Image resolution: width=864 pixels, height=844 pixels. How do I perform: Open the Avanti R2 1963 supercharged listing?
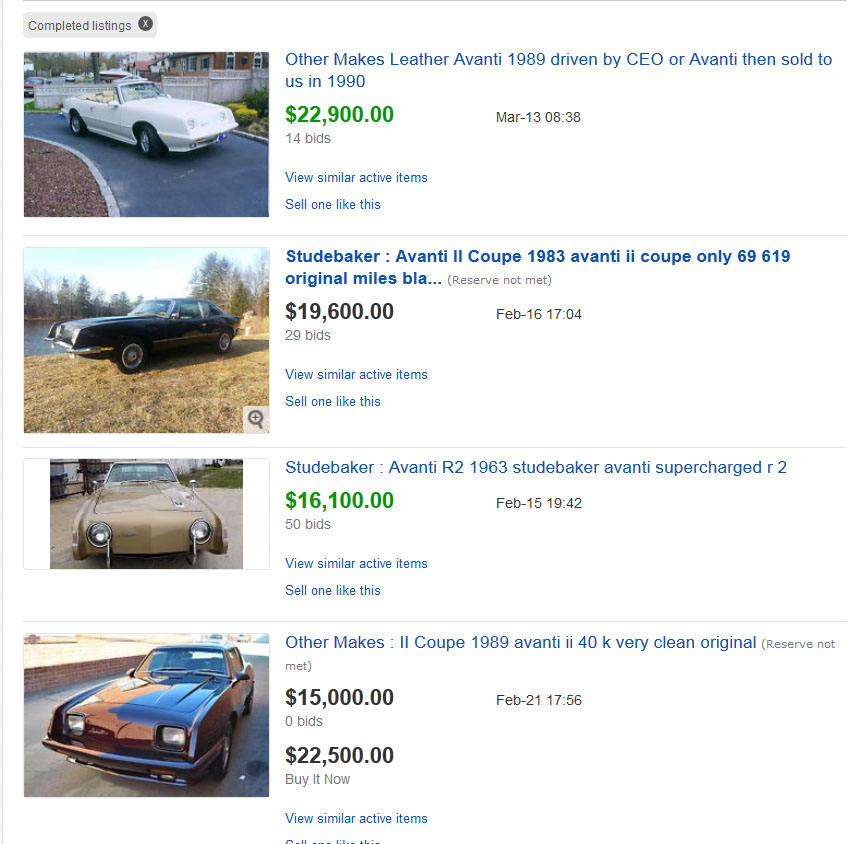click(536, 467)
